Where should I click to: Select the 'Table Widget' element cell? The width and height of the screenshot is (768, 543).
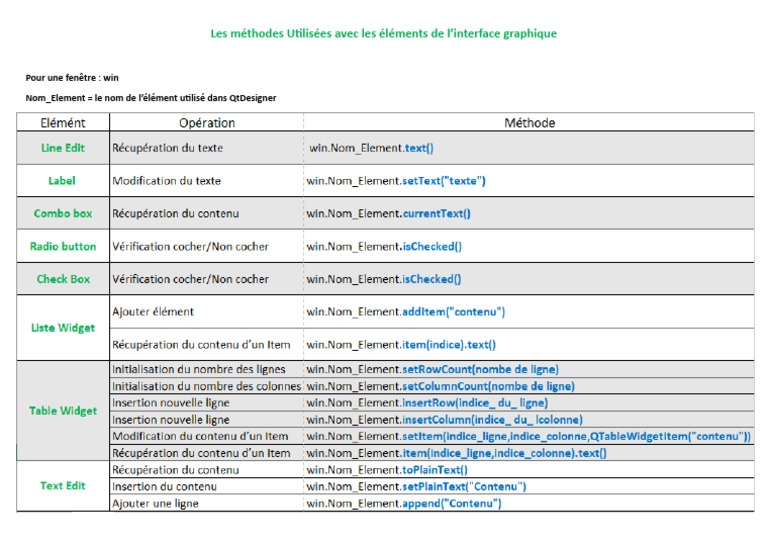[62, 411]
